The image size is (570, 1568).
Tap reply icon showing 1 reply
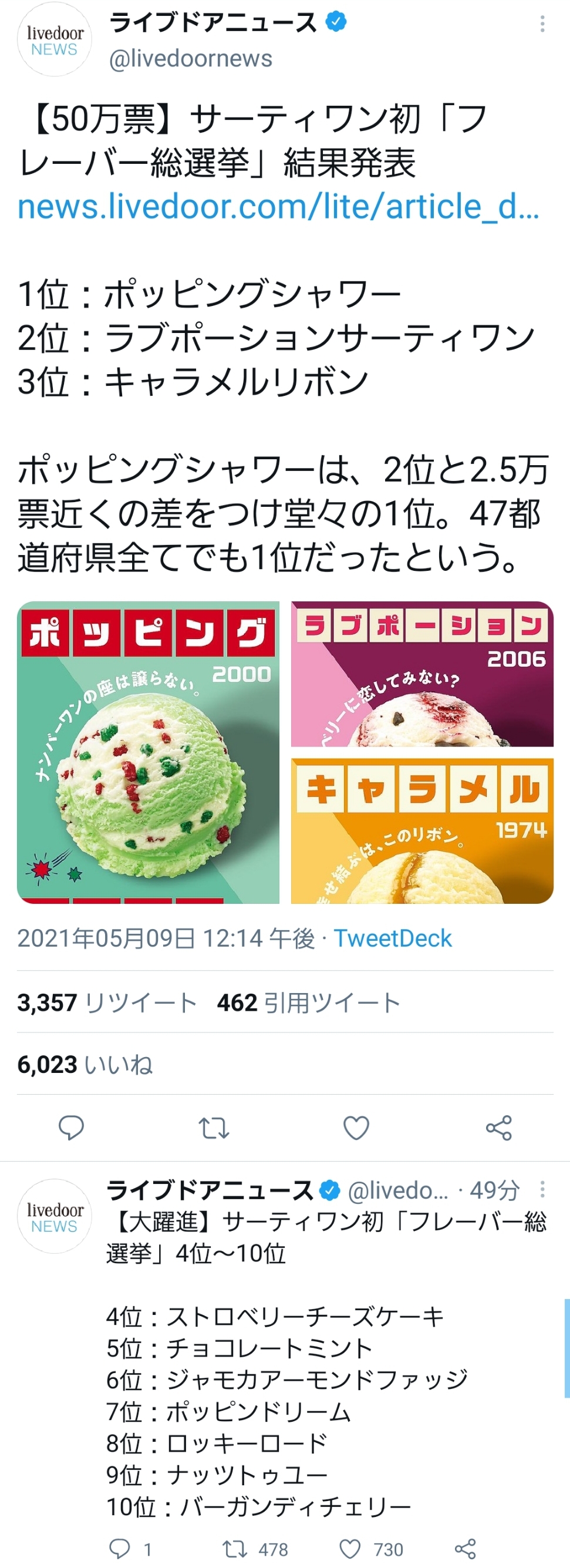click(x=130, y=1548)
